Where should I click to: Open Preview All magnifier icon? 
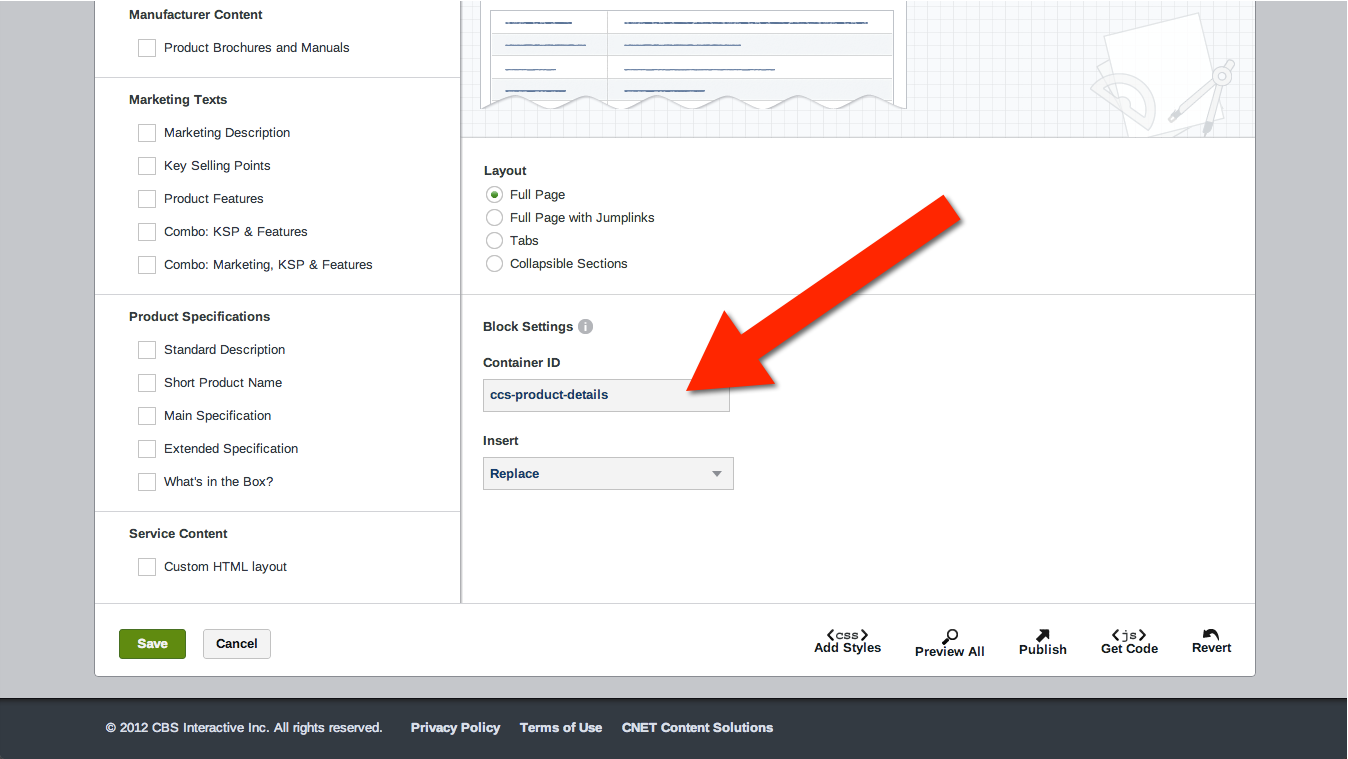click(x=950, y=636)
